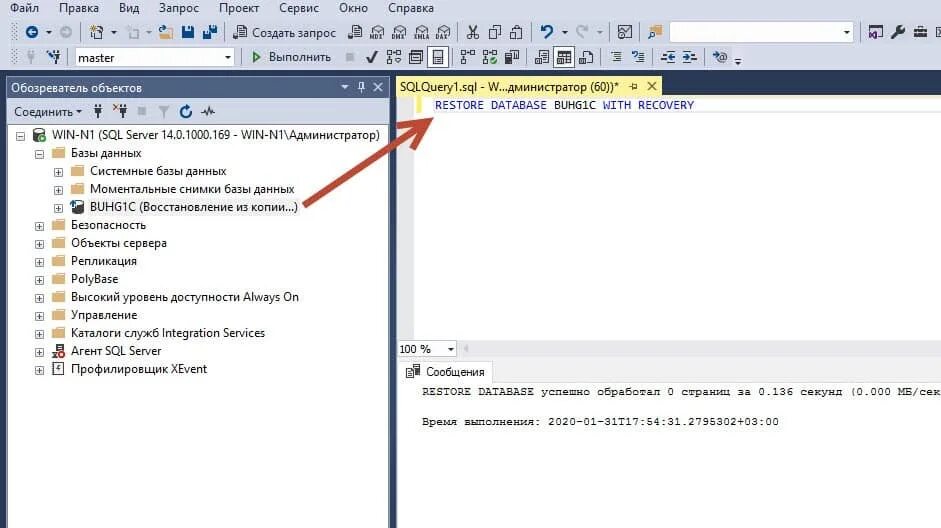Viewport: 941px width, 528px height.
Task: Open the Query Options icon
Action: click(415, 57)
